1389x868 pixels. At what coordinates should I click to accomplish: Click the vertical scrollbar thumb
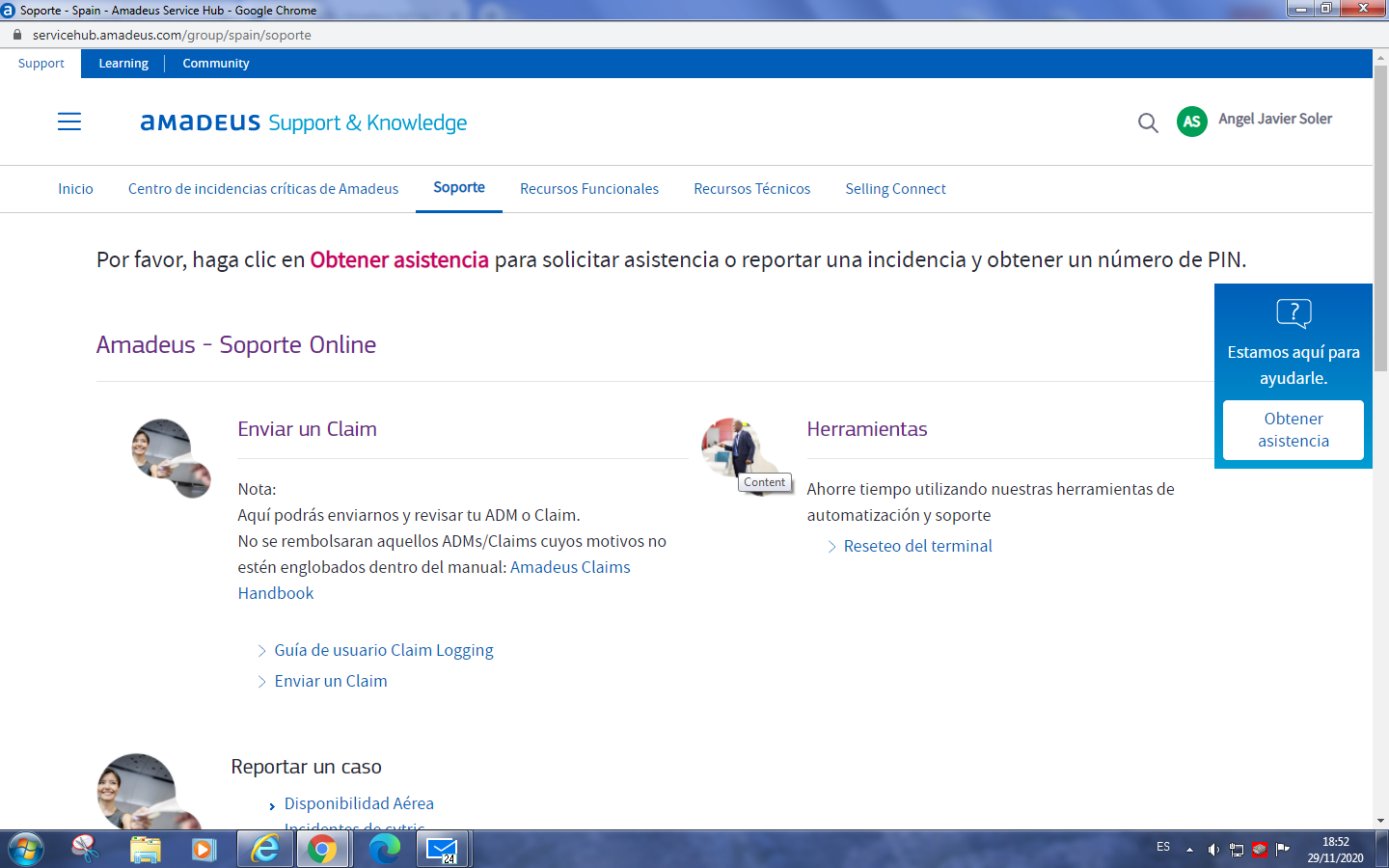tap(1380, 219)
